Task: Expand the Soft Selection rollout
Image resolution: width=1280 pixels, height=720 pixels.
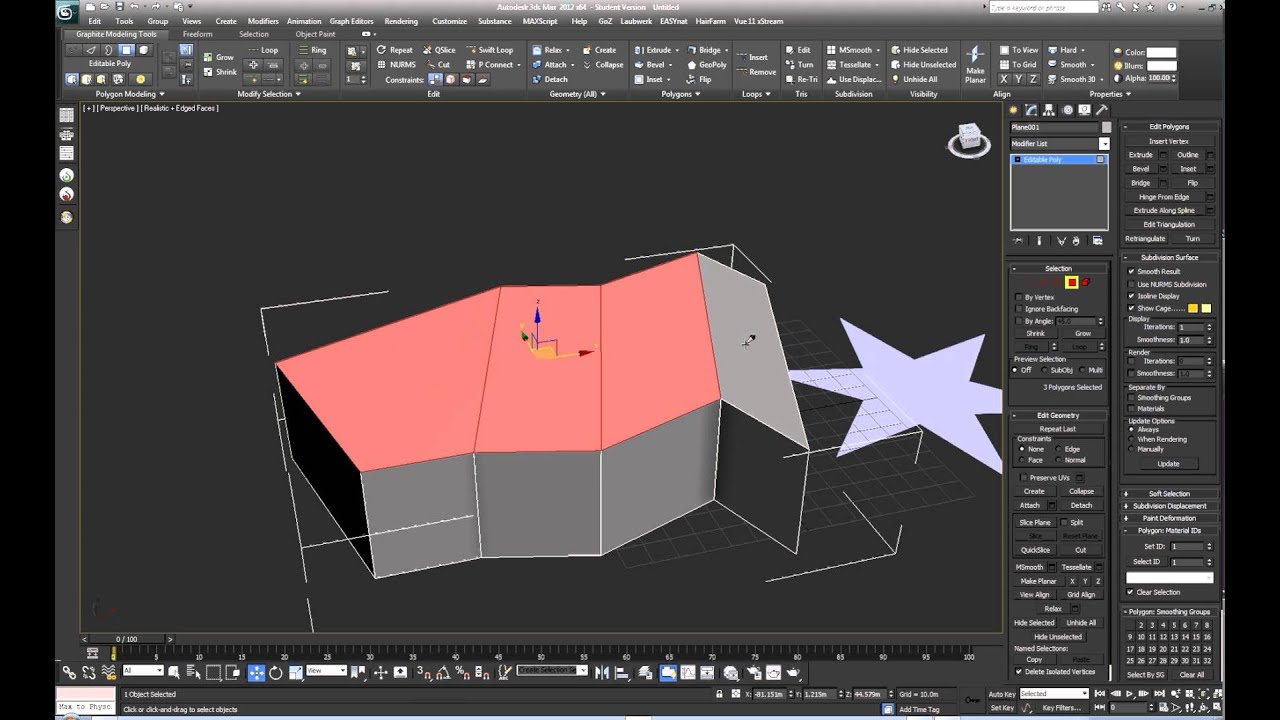Action: 1169,493
